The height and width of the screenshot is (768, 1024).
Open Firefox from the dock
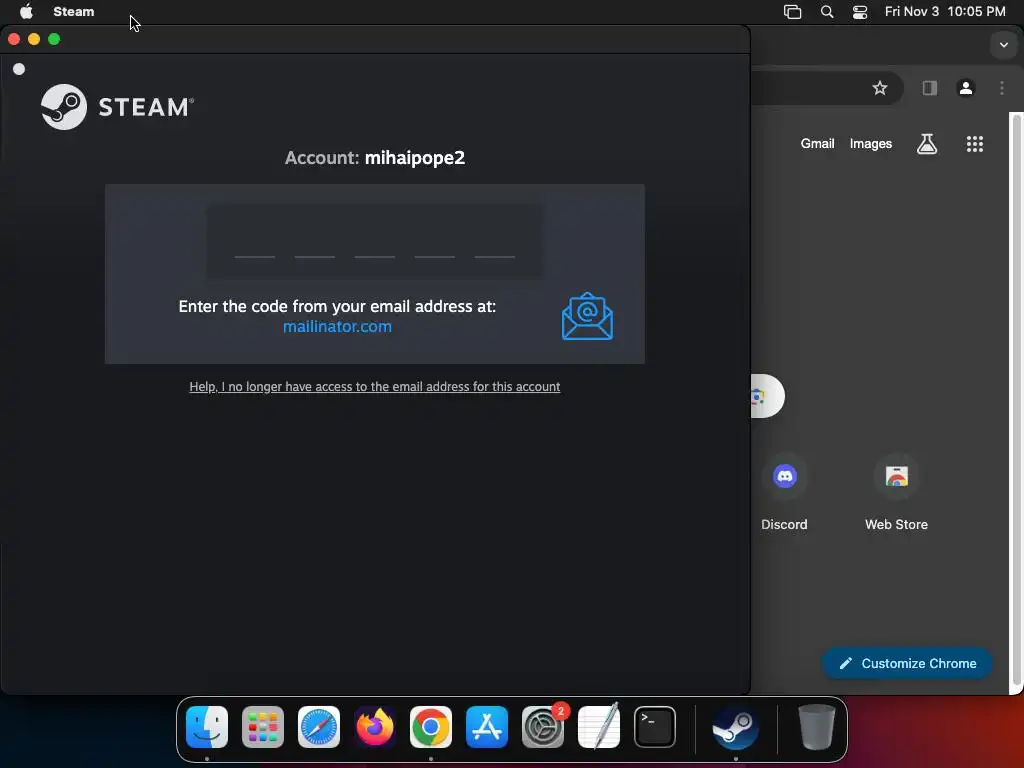pos(375,727)
